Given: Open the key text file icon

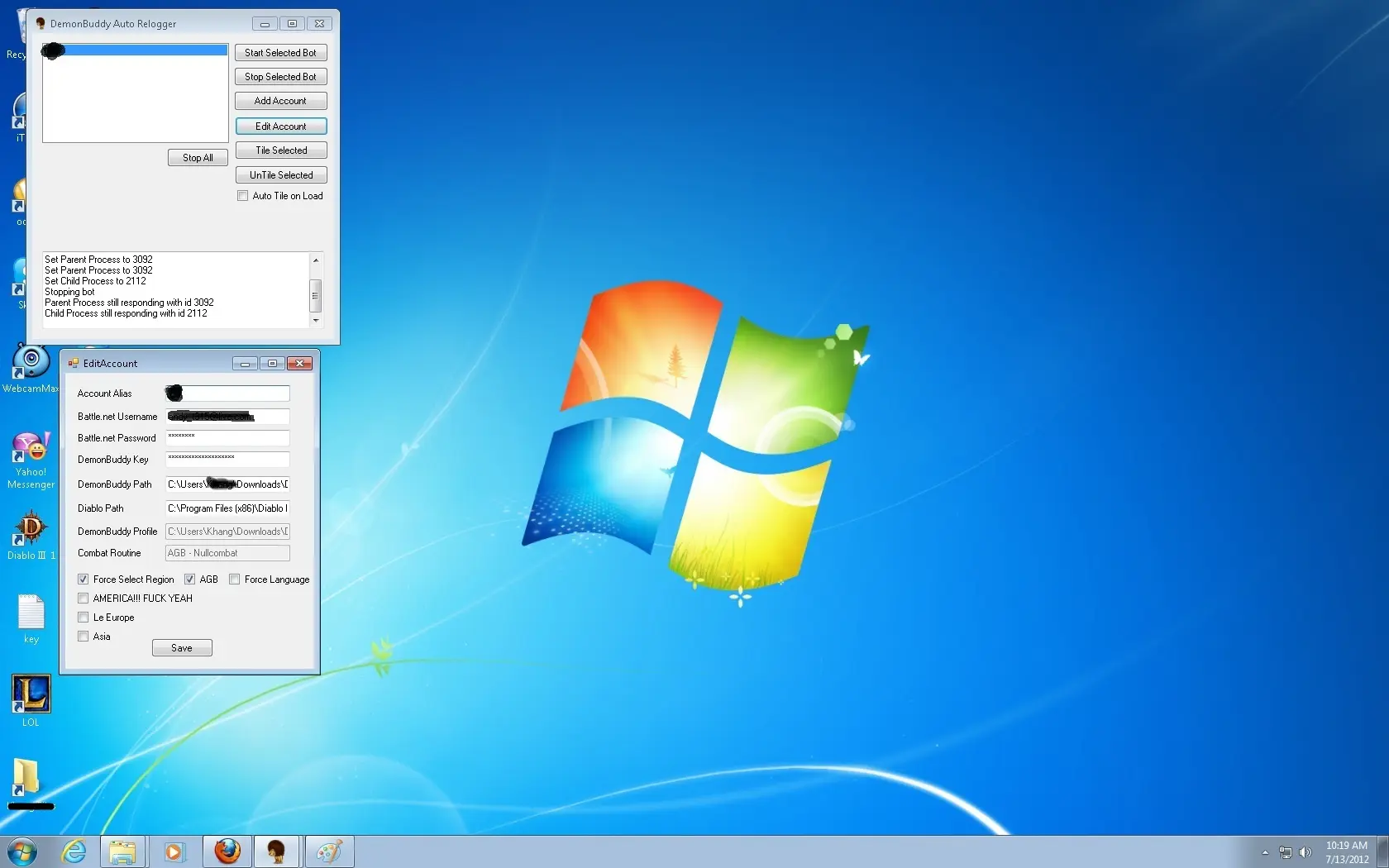Looking at the screenshot, I should (31, 619).
